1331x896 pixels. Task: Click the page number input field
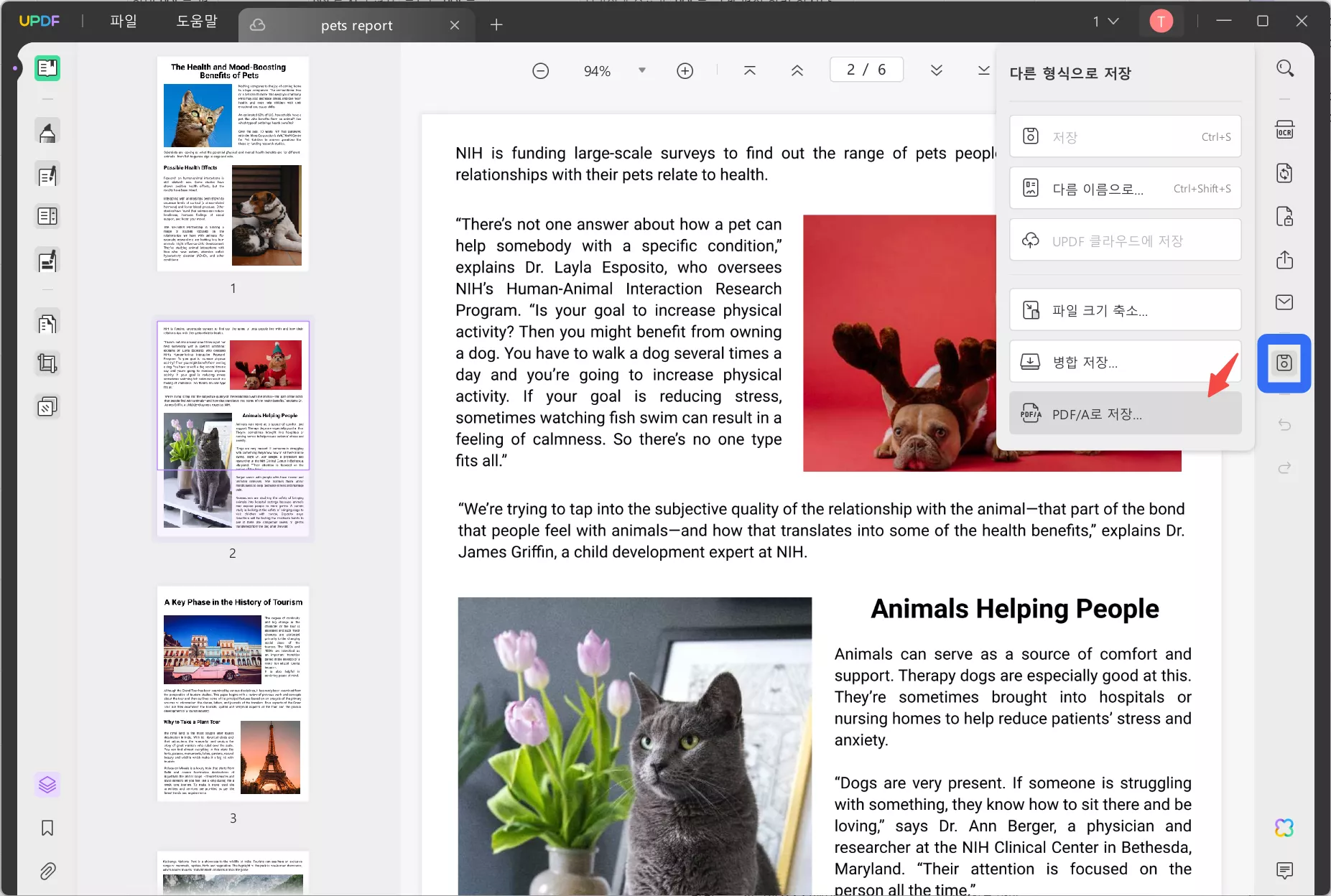pos(866,70)
